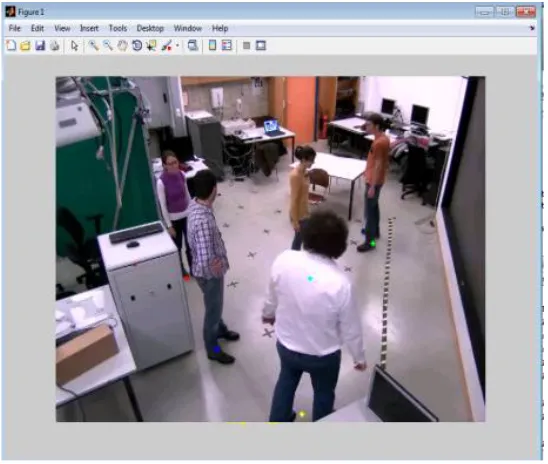The height and width of the screenshot is (464, 548).
Task: Open the Insert menu
Action: [89, 28]
